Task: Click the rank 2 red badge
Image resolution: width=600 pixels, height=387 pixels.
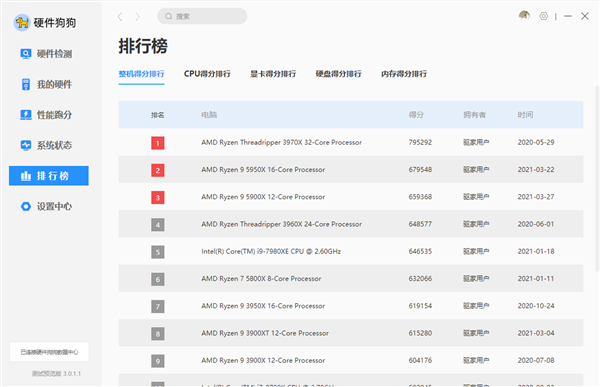Action: coord(158,170)
